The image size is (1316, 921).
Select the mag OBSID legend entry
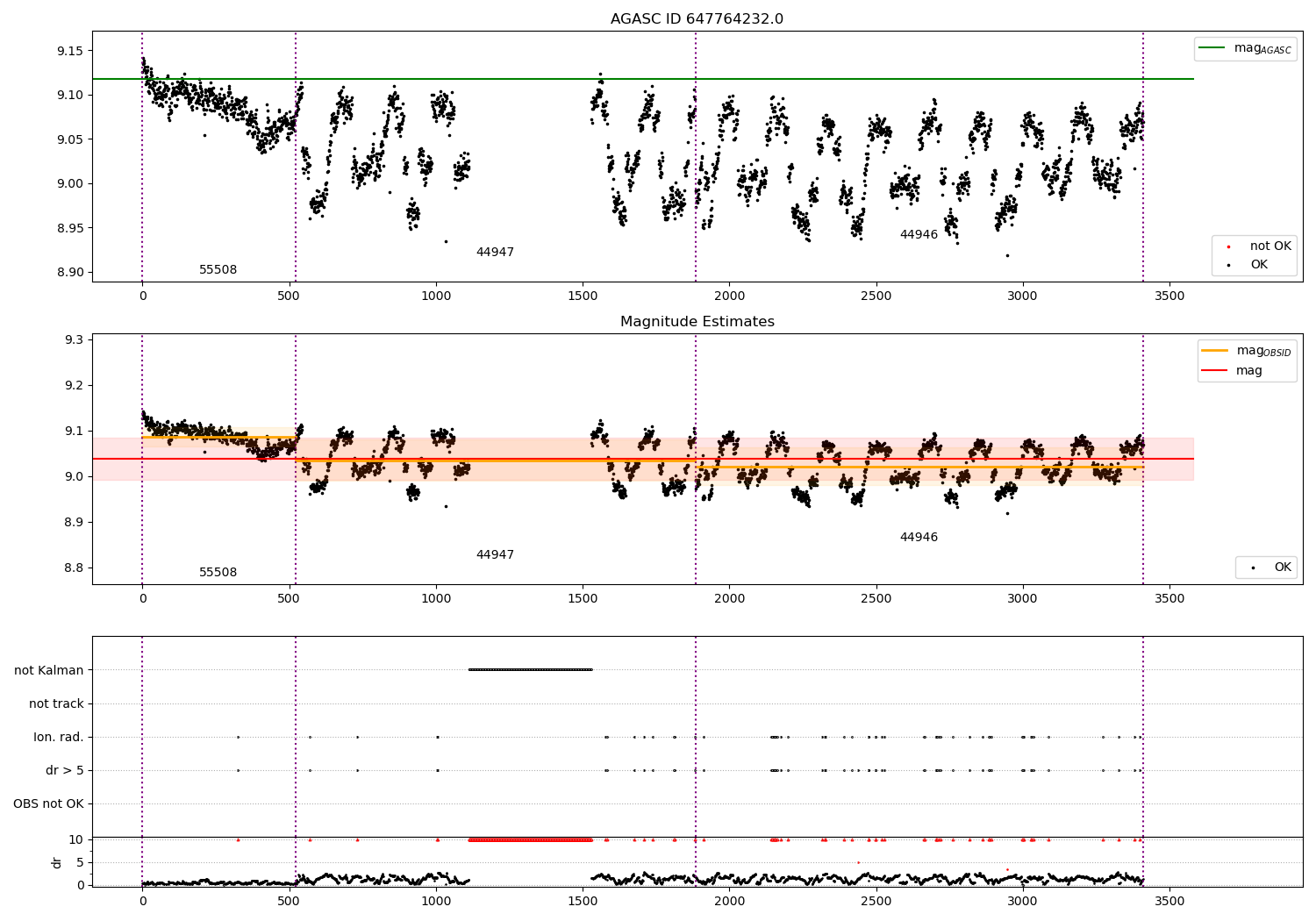1246,352
